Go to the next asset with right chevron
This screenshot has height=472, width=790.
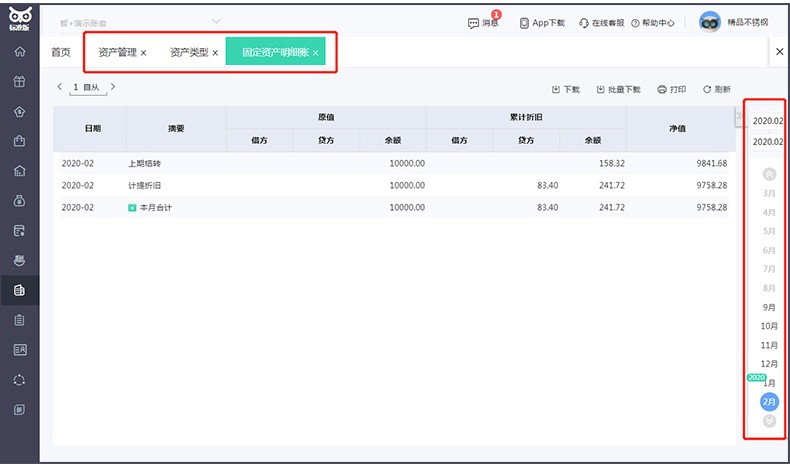click(x=113, y=87)
